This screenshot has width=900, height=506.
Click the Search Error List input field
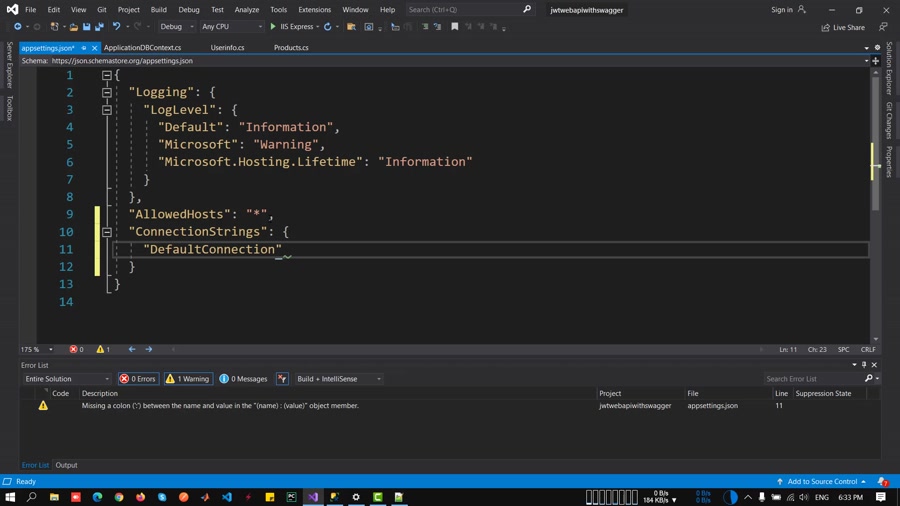(813, 379)
